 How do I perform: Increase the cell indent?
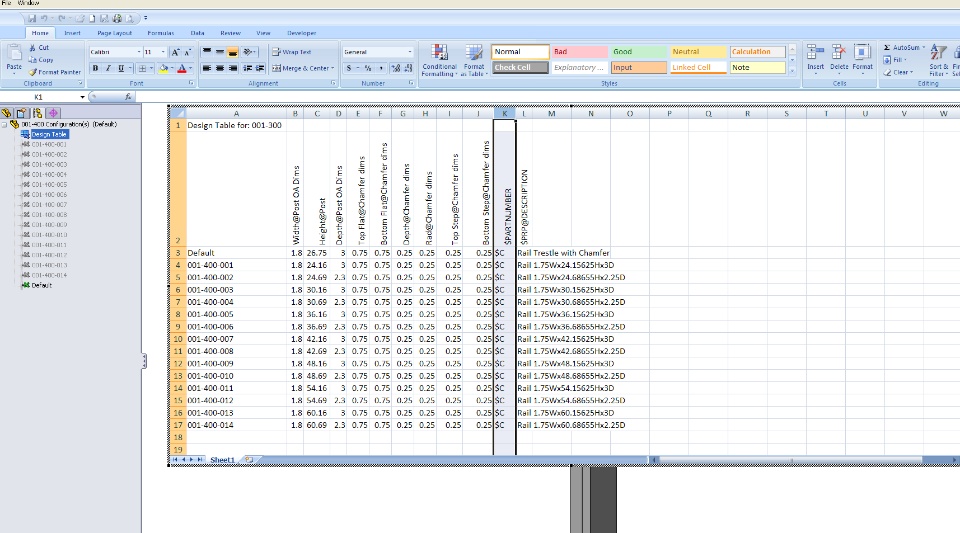click(x=260, y=69)
